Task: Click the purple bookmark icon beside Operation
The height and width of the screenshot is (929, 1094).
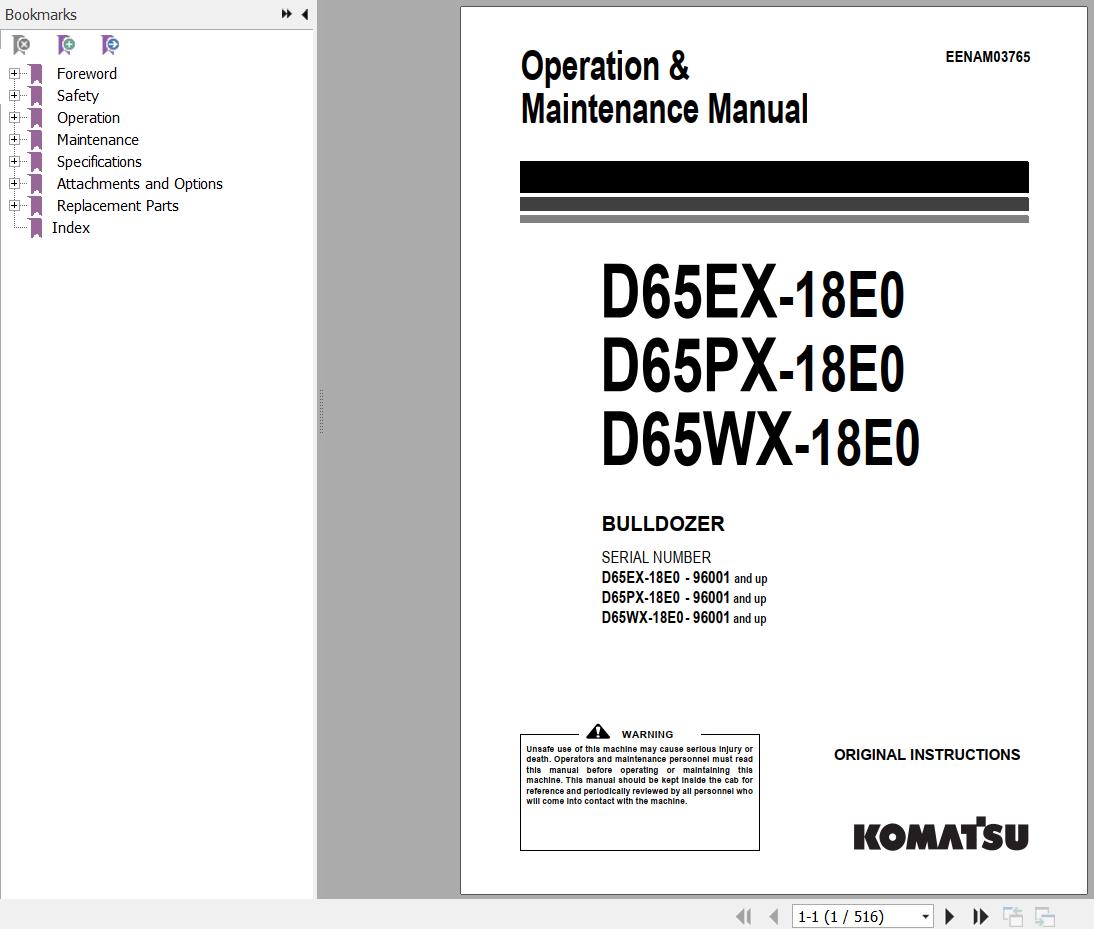Action: [36, 118]
